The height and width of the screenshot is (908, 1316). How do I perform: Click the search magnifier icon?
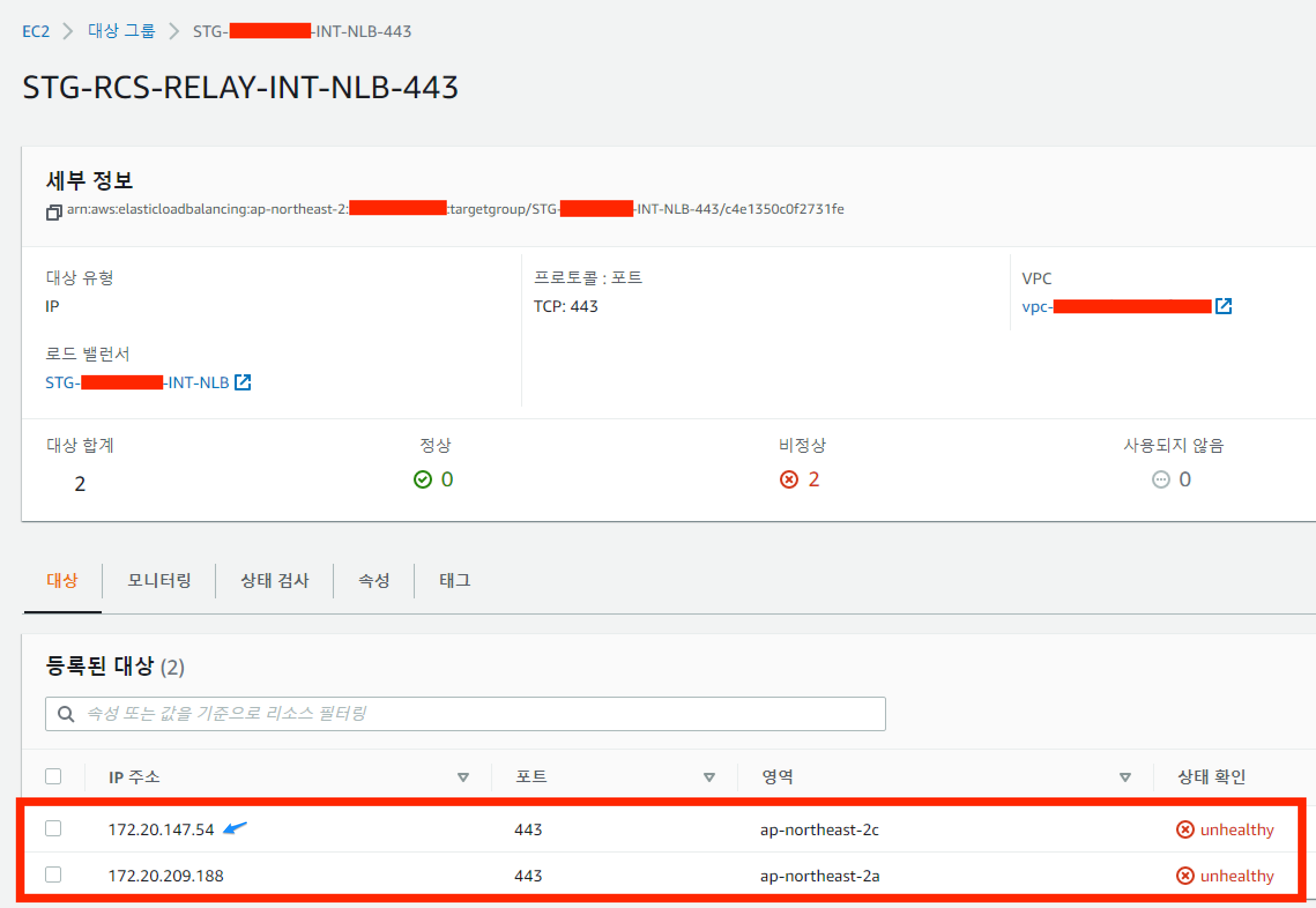(66, 714)
